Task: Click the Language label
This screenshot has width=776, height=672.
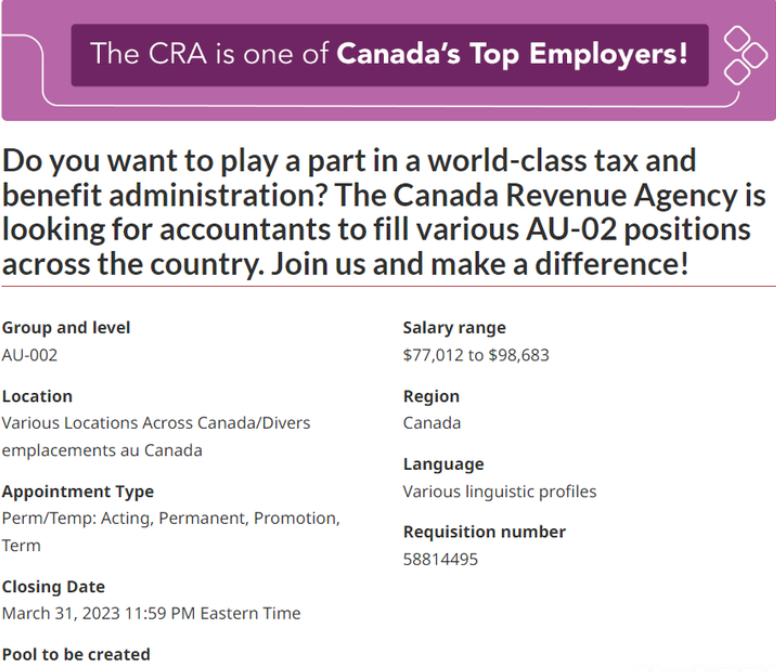Action: coord(443,464)
